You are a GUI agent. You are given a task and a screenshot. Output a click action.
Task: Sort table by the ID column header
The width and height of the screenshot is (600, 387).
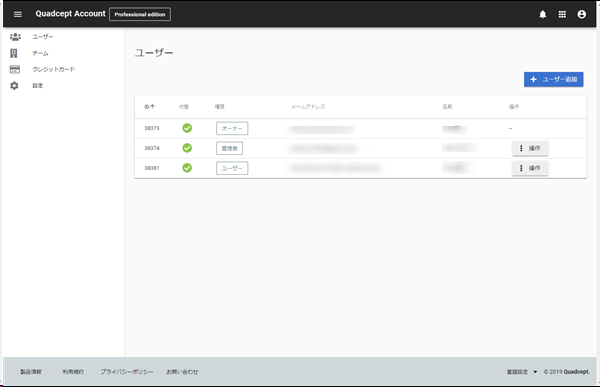(x=149, y=106)
